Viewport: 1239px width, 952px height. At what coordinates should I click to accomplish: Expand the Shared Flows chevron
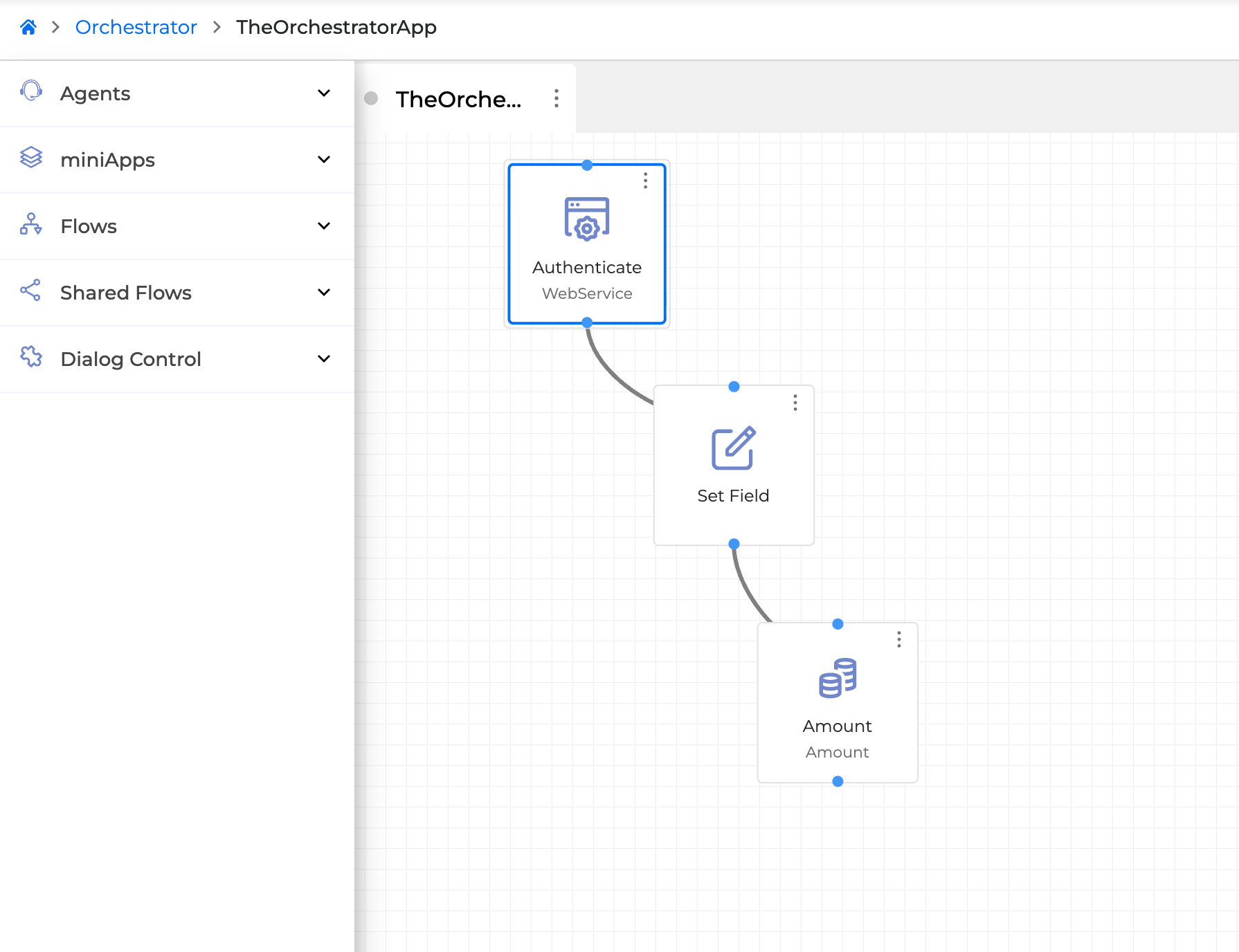pyautogui.click(x=323, y=293)
